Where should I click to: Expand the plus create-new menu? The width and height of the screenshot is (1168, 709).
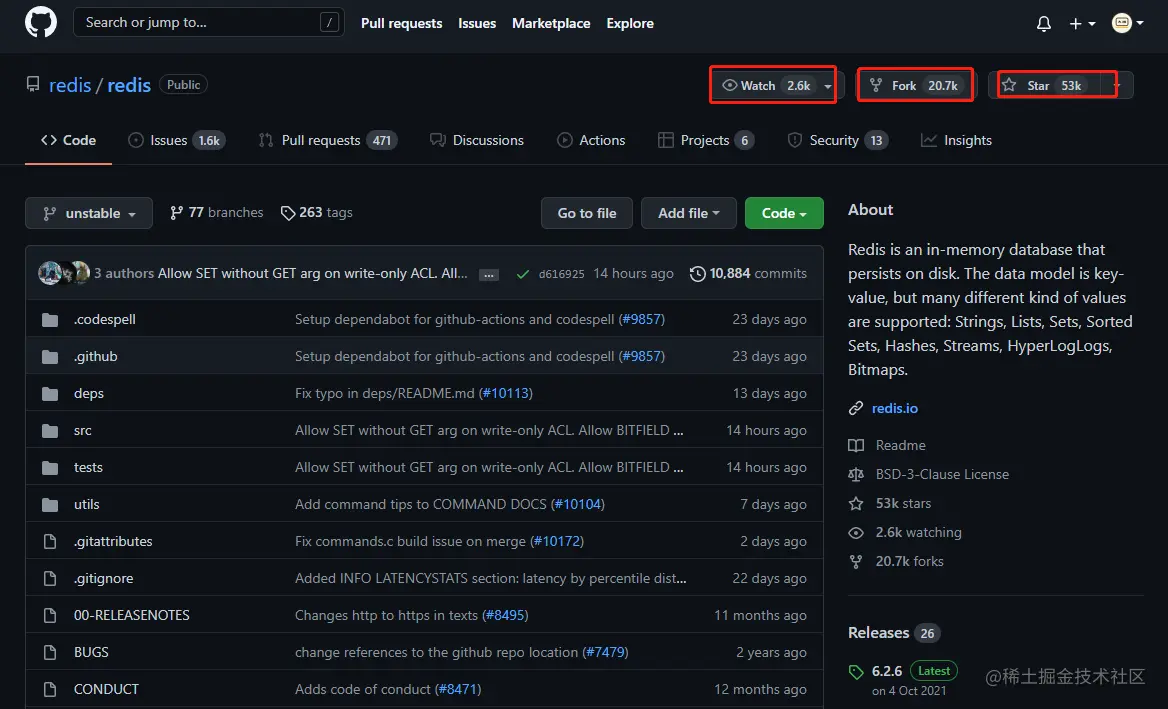[x=1082, y=23]
